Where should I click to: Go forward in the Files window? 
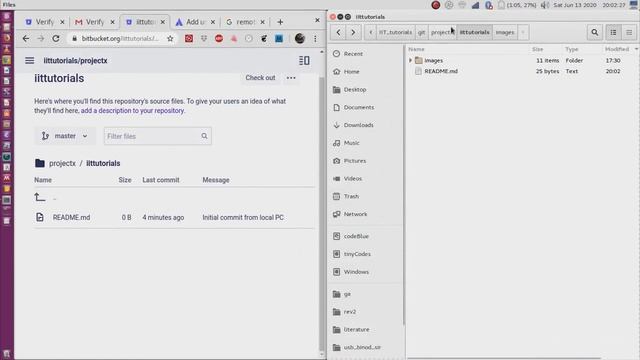click(x=353, y=32)
